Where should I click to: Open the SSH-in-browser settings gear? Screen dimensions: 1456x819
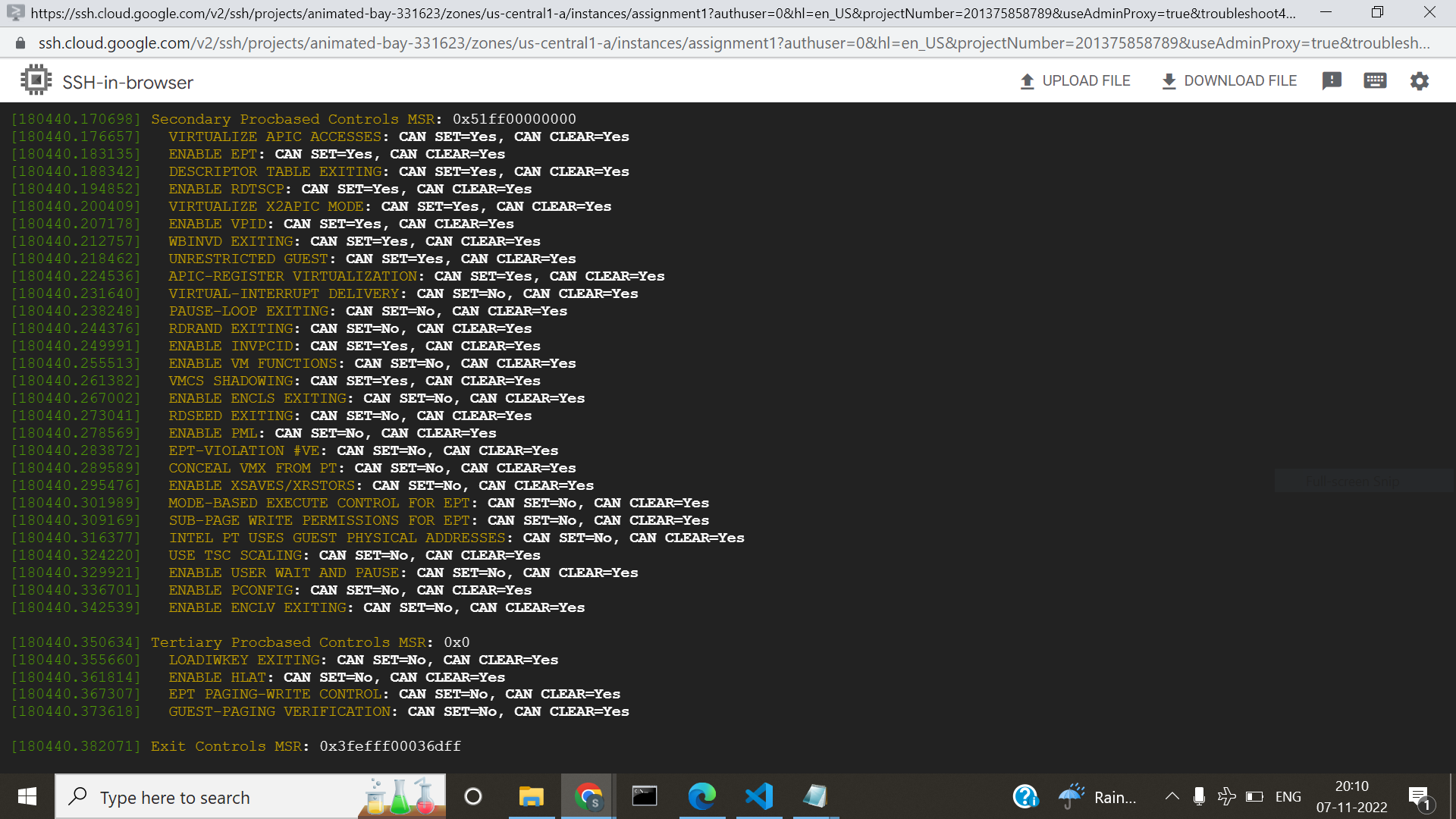pyautogui.click(x=1420, y=80)
